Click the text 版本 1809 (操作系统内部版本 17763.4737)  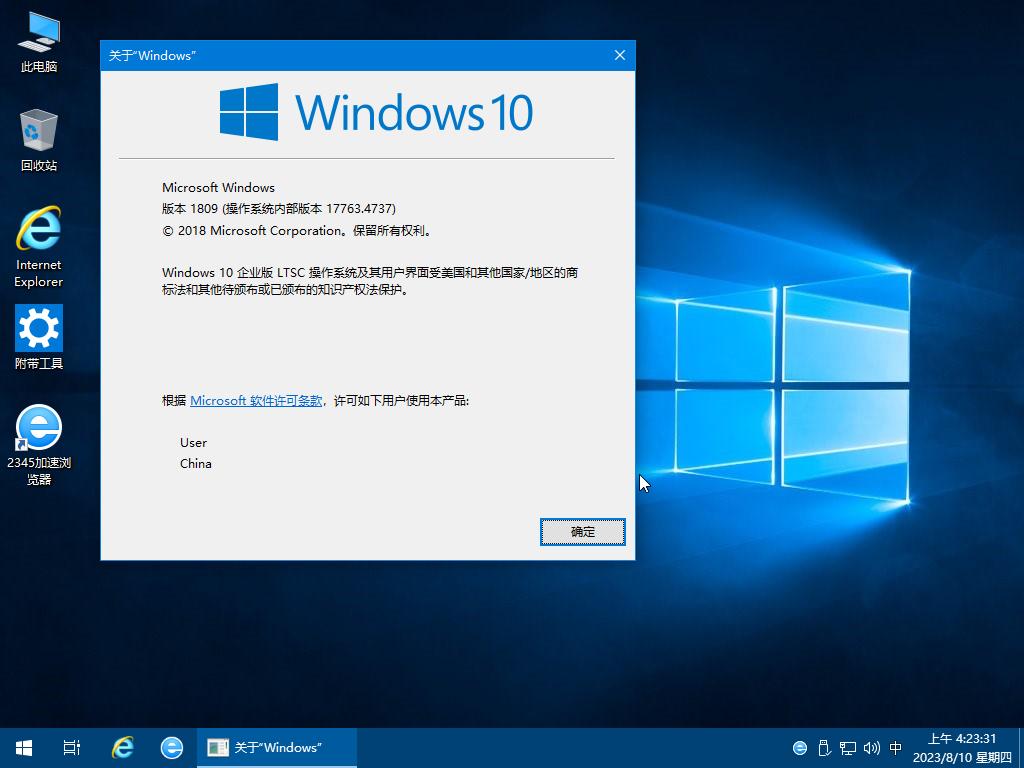[x=279, y=209]
